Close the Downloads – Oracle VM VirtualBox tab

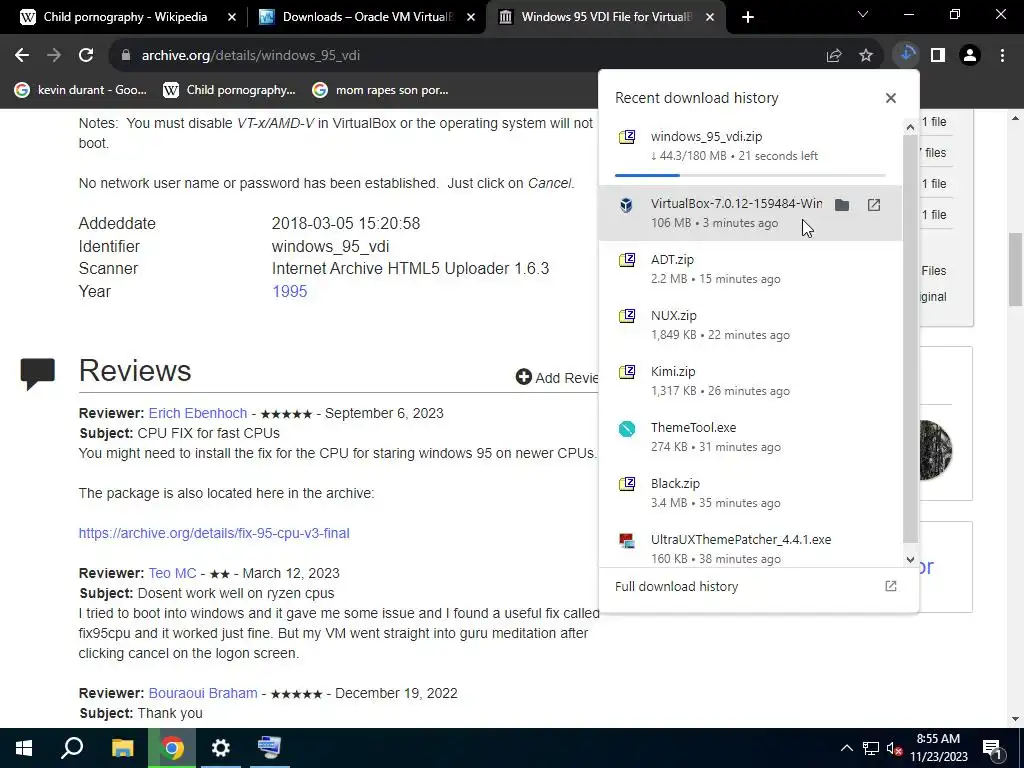click(x=471, y=18)
